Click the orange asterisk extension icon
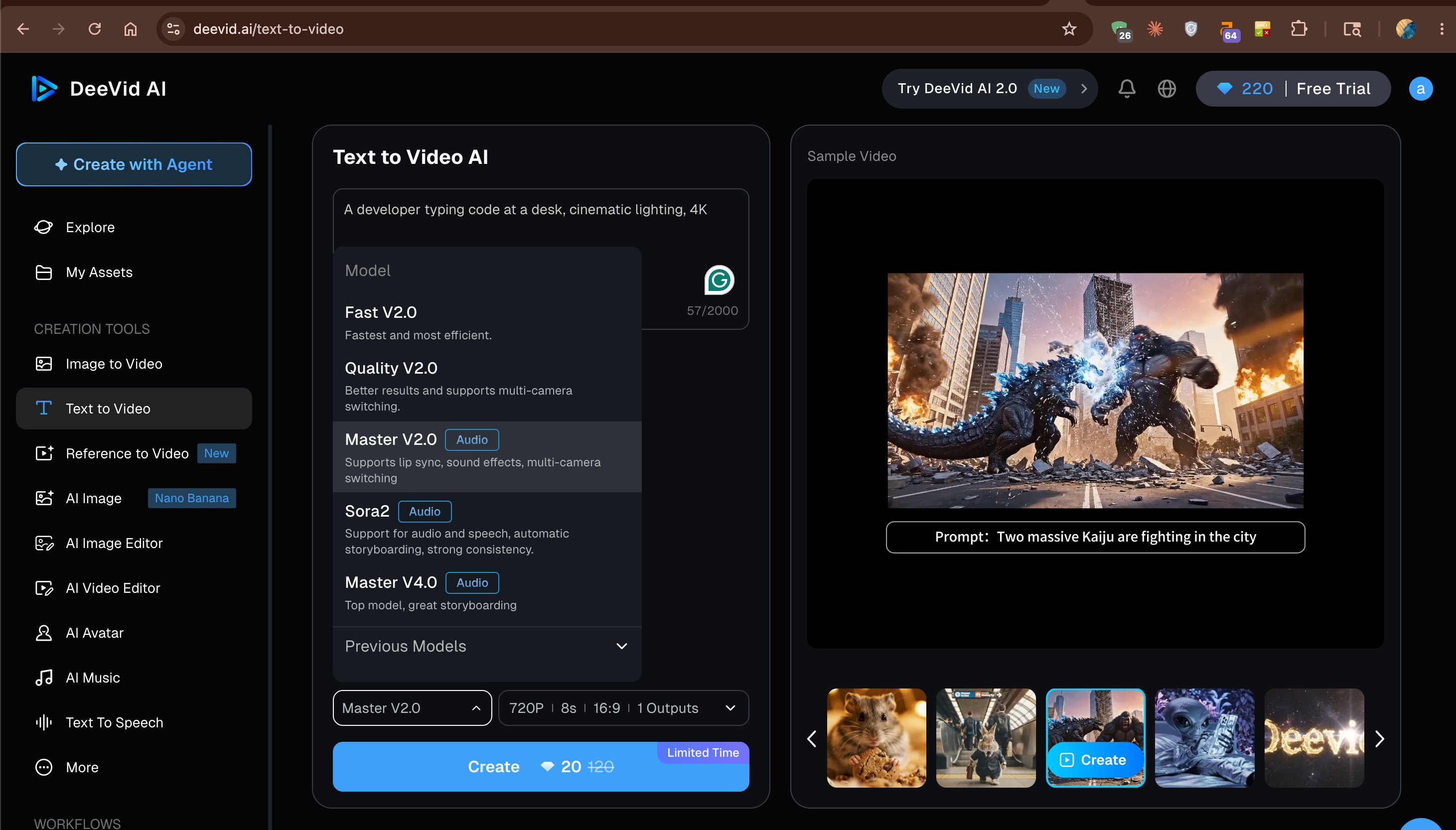The width and height of the screenshot is (1456, 830). click(1155, 28)
